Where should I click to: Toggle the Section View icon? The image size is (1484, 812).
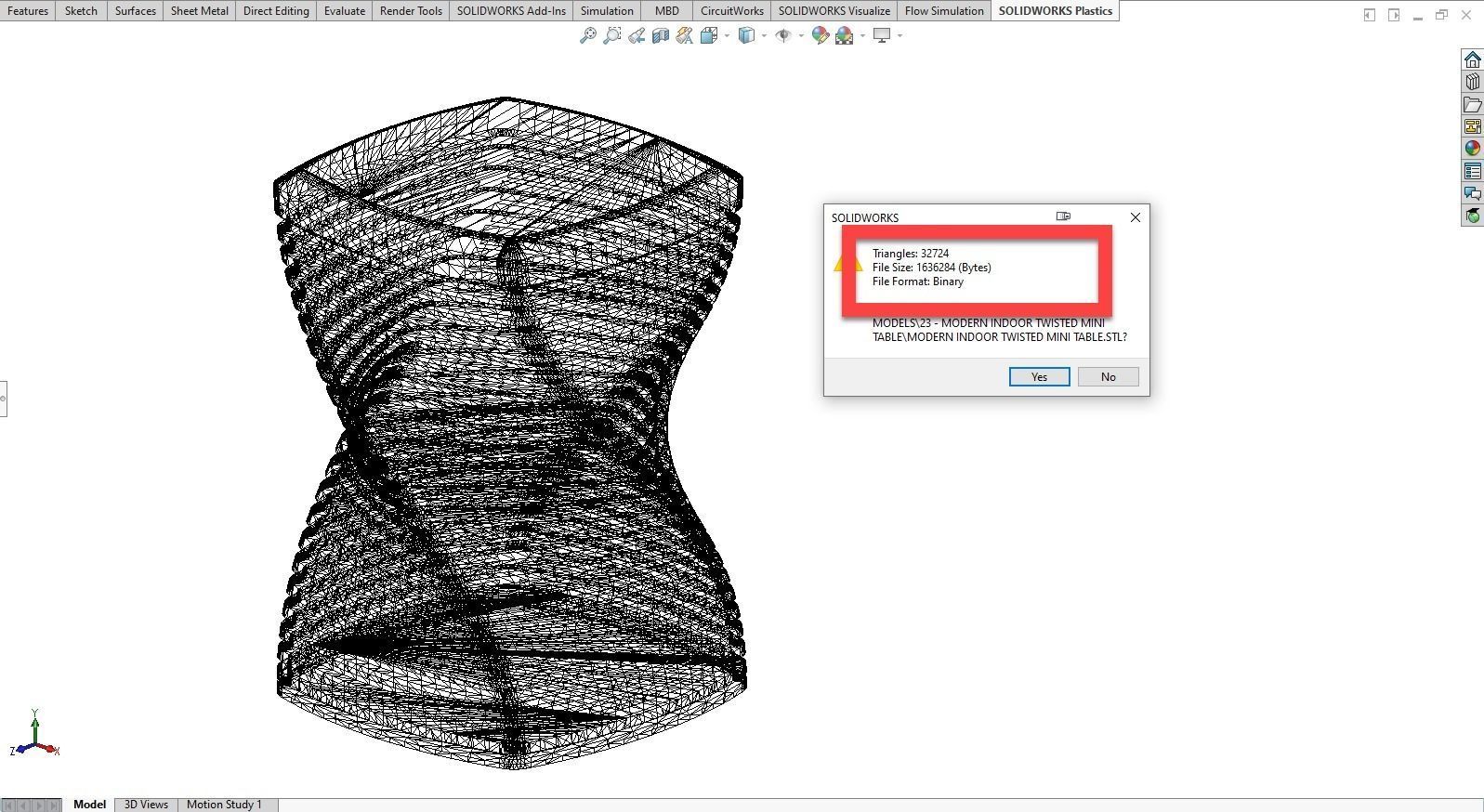660,35
